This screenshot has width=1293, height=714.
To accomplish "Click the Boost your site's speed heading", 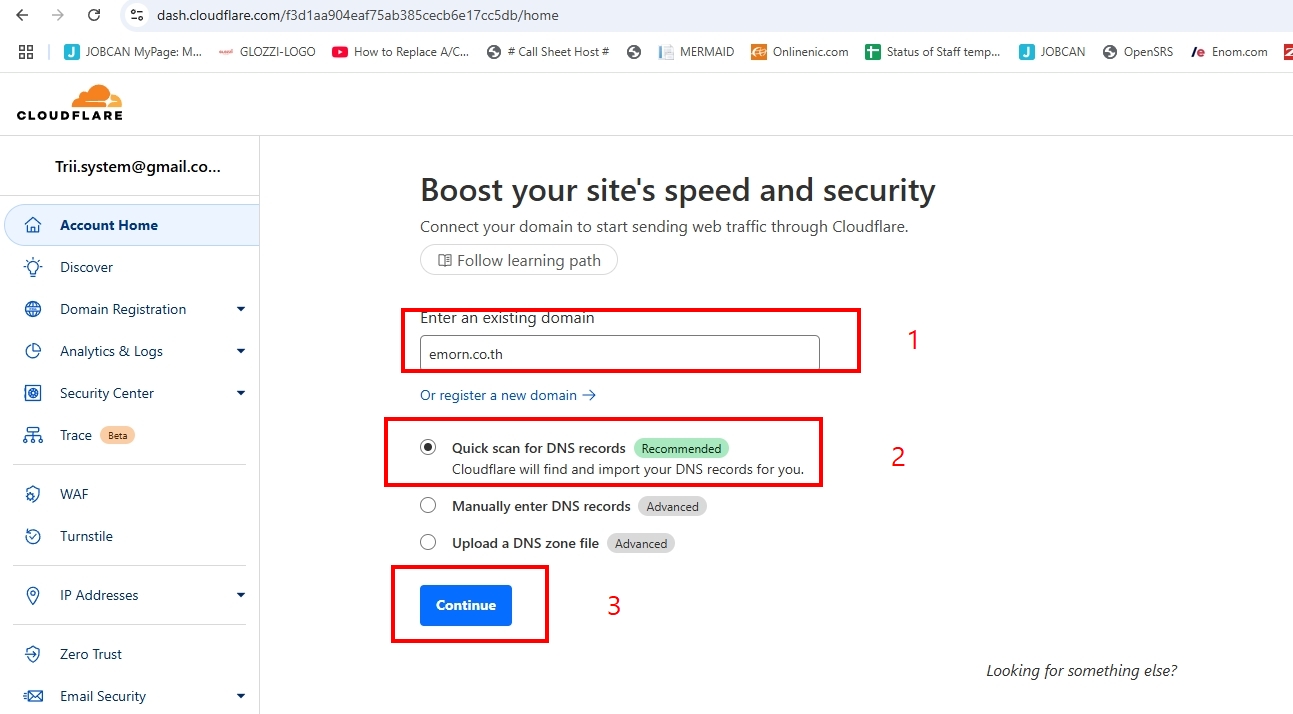I will [x=678, y=190].
